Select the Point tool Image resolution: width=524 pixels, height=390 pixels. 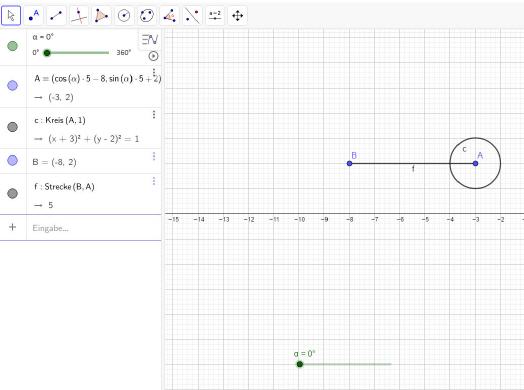[34, 15]
